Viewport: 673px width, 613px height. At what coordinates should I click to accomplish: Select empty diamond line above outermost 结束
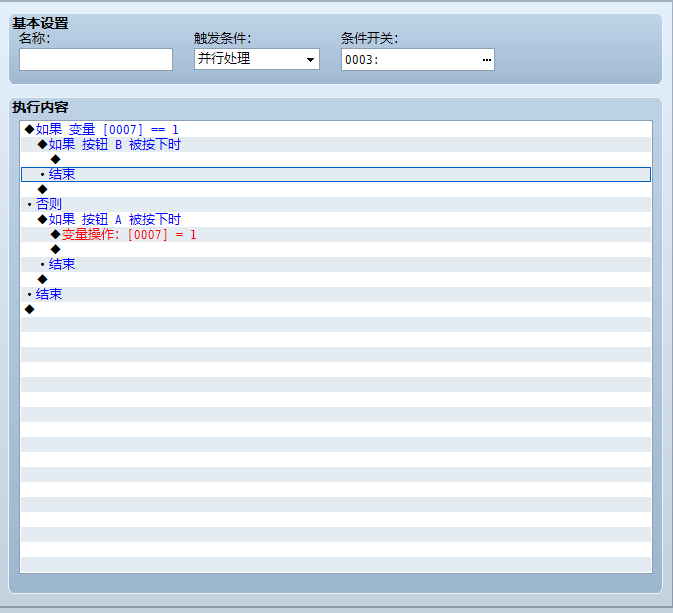click(336, 279)
